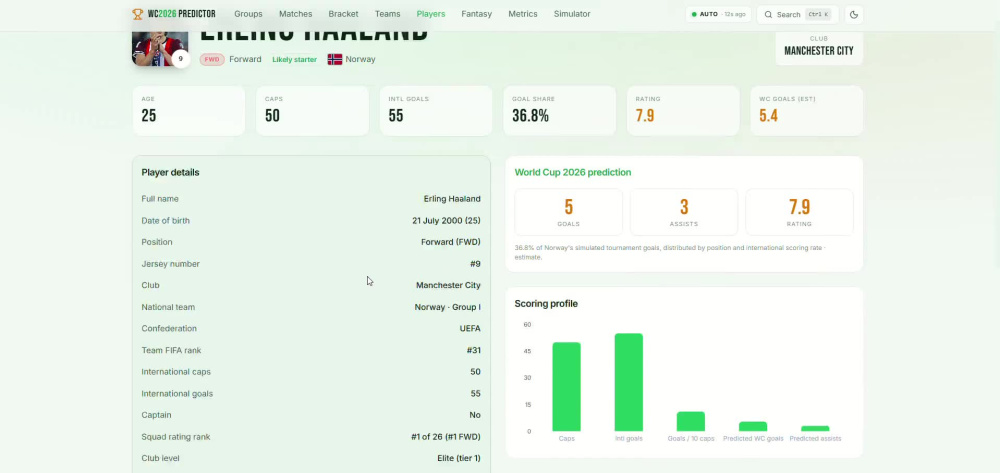Click the prediction 7.9 Rating box
1000x473 pixels.
tap(799, 212)
